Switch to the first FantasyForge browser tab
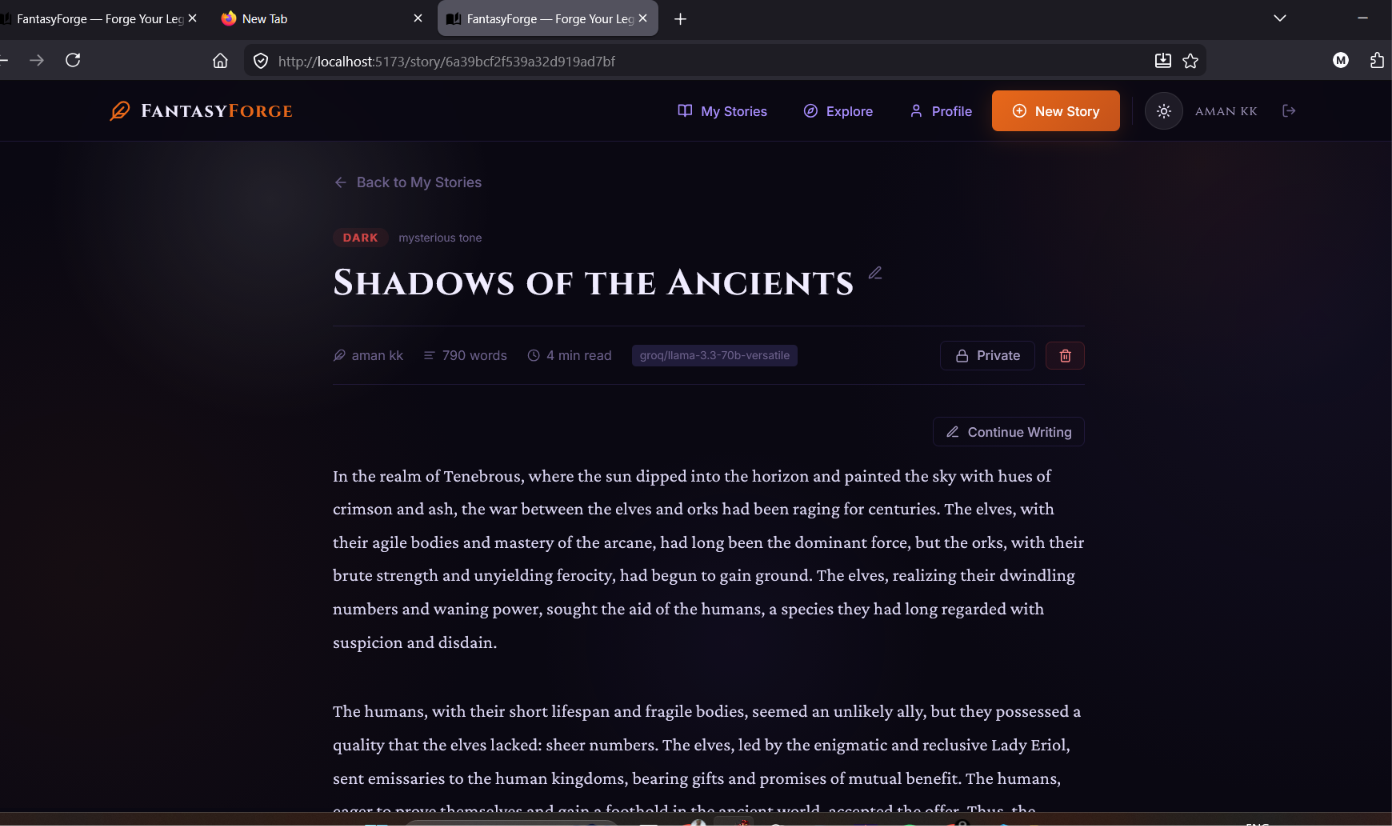The height and width of the screenshot is (826, 1392). [95, 18]
